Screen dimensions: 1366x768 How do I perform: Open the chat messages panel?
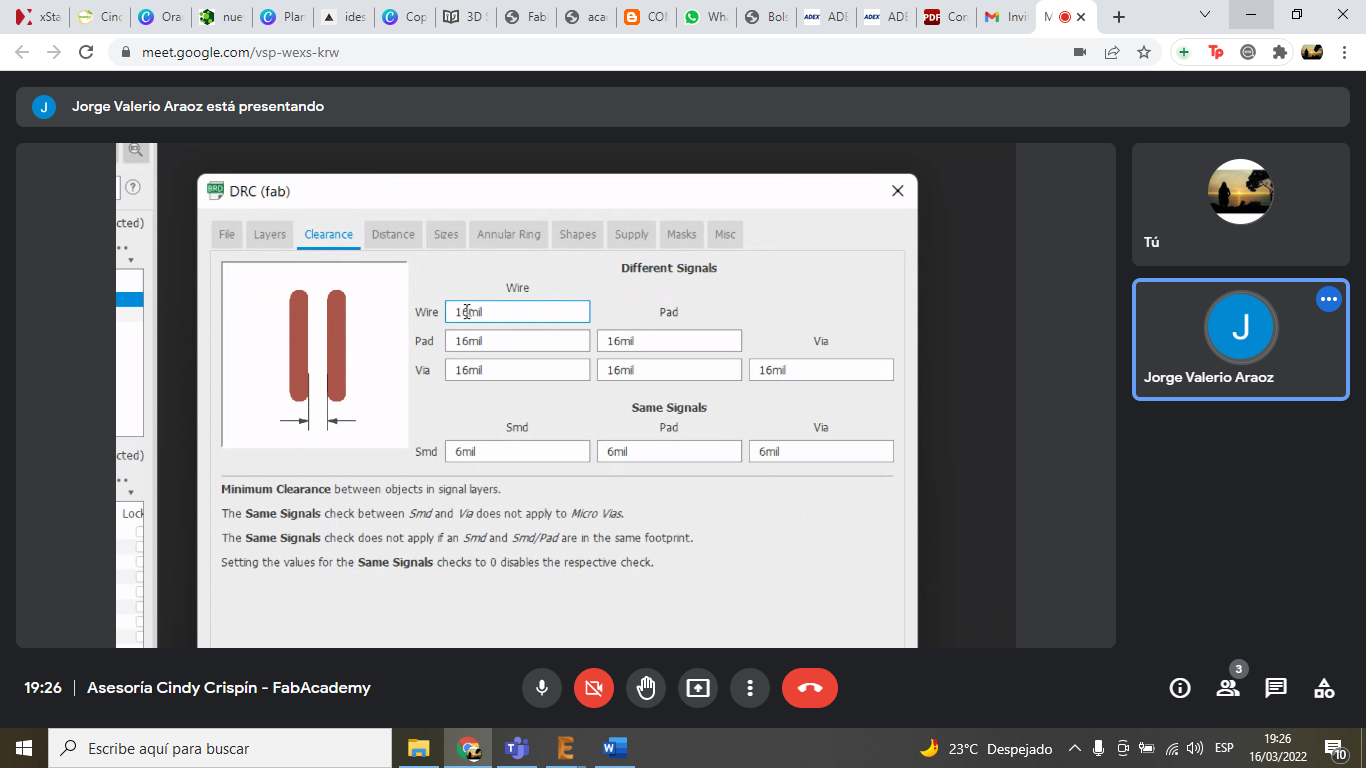pos(1276,688)
